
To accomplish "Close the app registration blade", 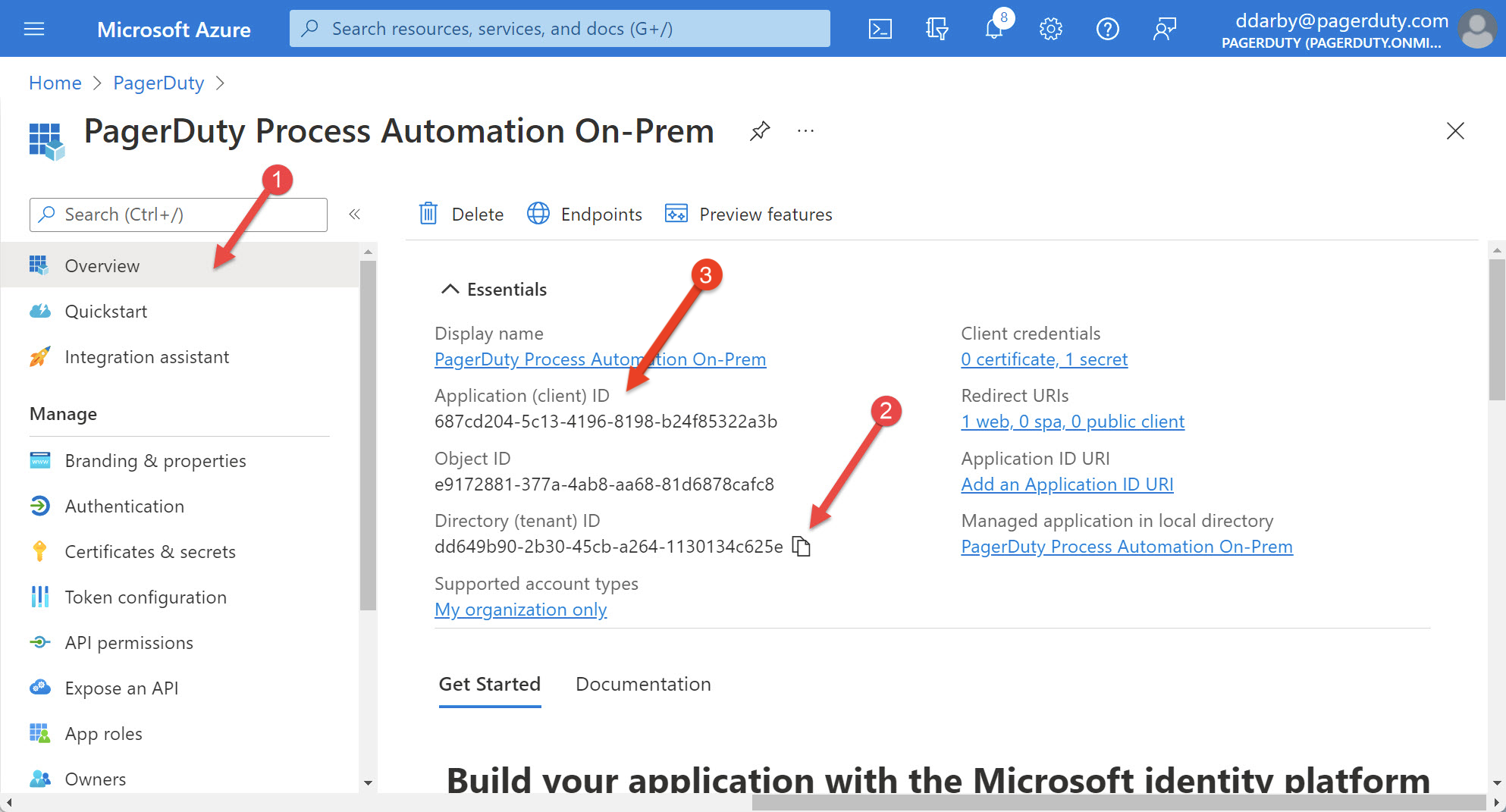I will click(1454, 130).
